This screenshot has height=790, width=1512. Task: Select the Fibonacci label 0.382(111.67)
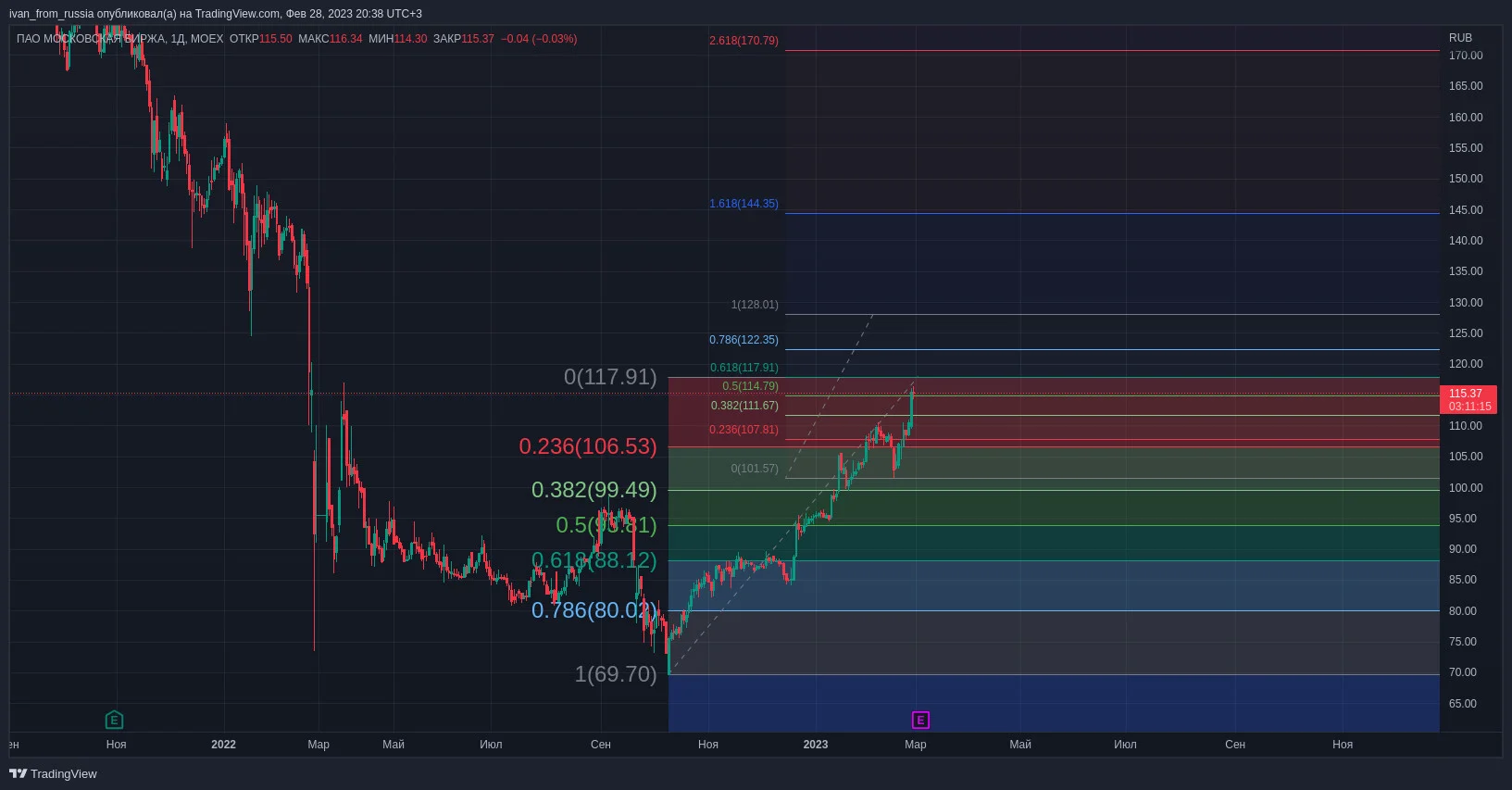pos(744,406)
